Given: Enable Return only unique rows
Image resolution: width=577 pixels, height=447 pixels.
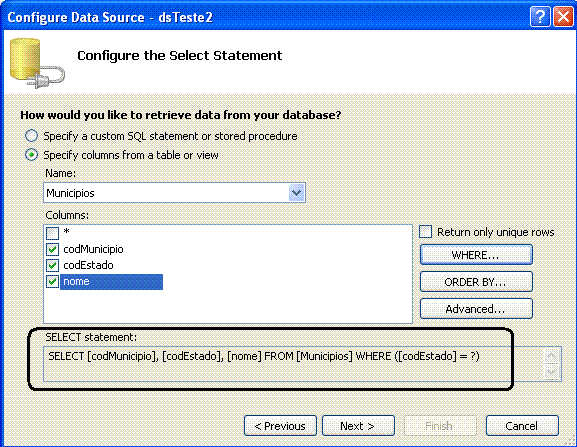Looking at the screenshot, I should click(x=425, y=232).
